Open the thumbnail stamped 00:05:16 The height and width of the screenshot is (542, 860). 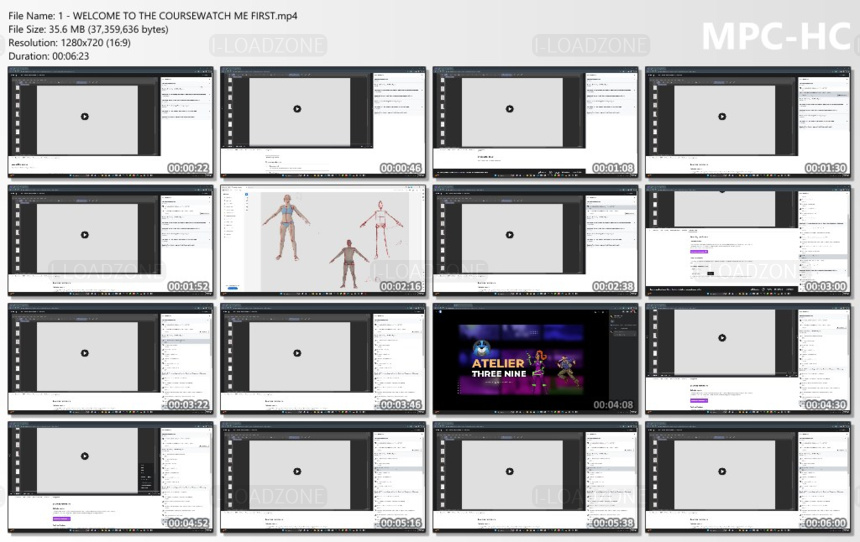pyautogui.click(x=323, y=477)
